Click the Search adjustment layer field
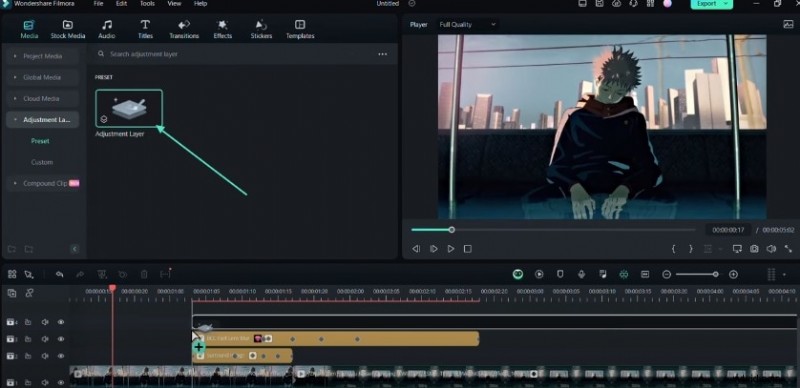 [235, 54]
